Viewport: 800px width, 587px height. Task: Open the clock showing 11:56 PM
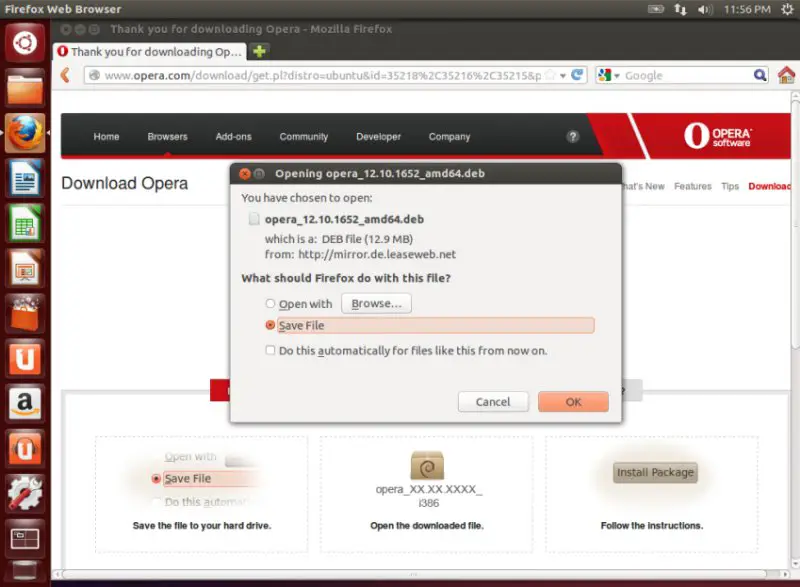point(747,9)
